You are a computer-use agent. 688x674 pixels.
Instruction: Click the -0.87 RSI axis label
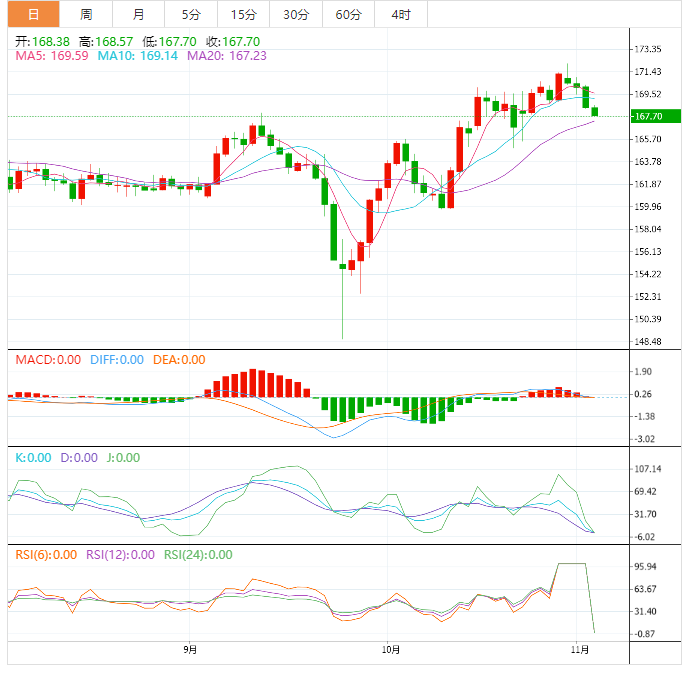(x=645, y=634)
